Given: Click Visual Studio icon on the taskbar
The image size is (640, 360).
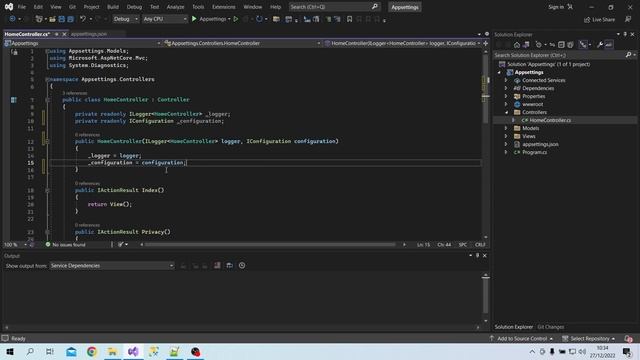Looking at the screenshot, I should (133, 351).
